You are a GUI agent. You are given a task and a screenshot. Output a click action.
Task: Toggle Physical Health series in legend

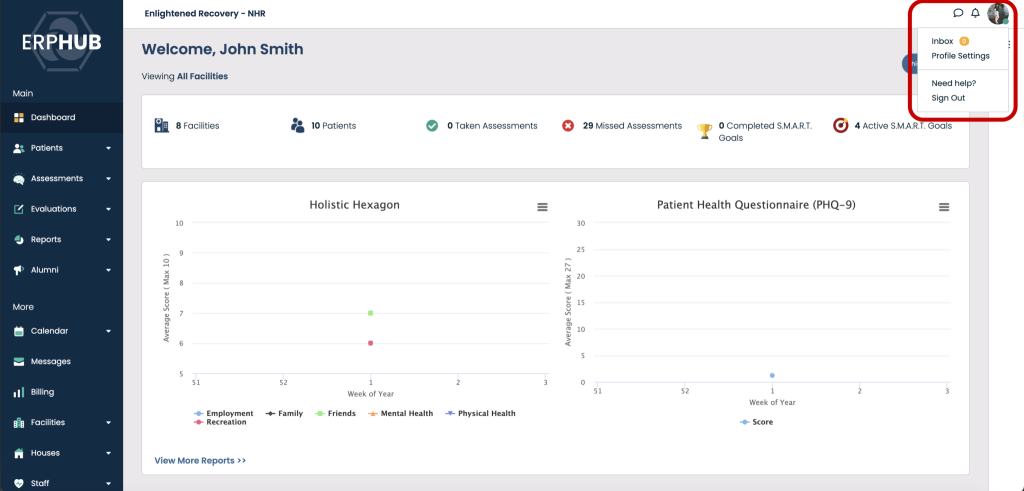click(480, 413)
